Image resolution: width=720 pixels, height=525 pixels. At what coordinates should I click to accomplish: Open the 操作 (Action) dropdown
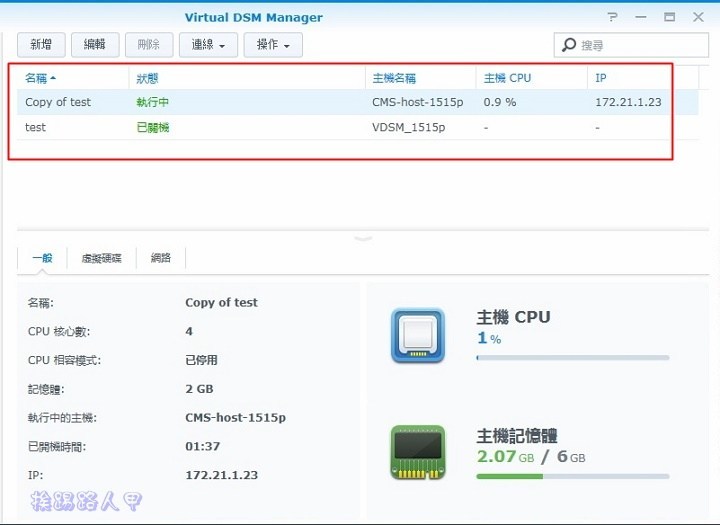coord(273,45)
